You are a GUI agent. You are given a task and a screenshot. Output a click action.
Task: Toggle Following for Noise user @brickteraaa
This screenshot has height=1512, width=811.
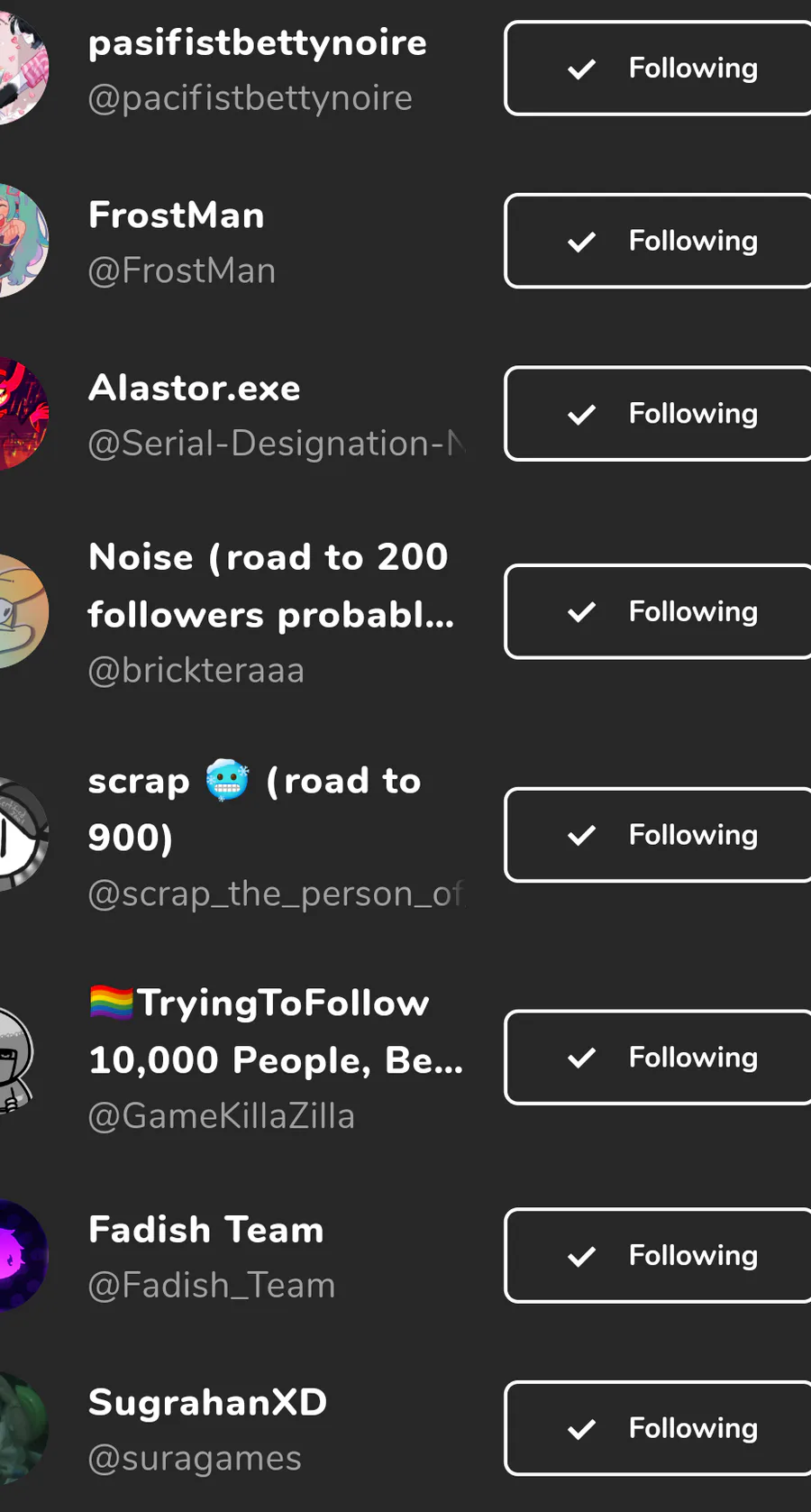pos(660,612)
